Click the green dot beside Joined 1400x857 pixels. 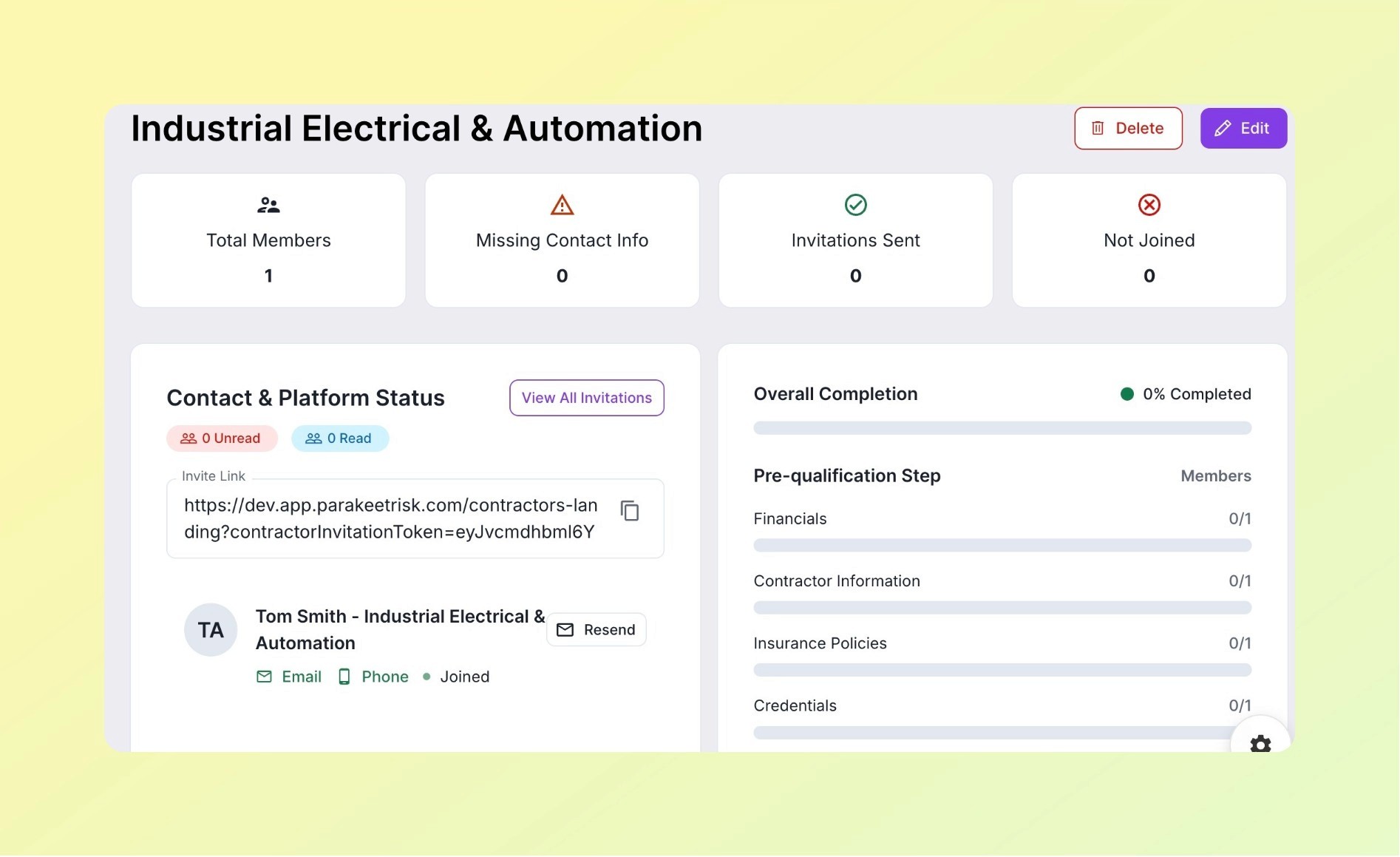tap(427, 677)
